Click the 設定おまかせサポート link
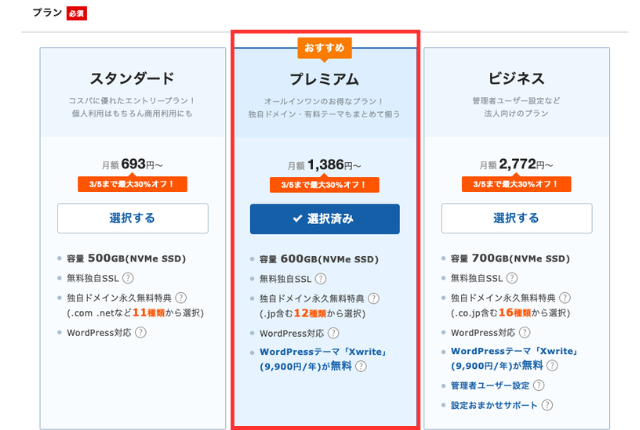The image size is (640, 430). [x=493, y=405]
